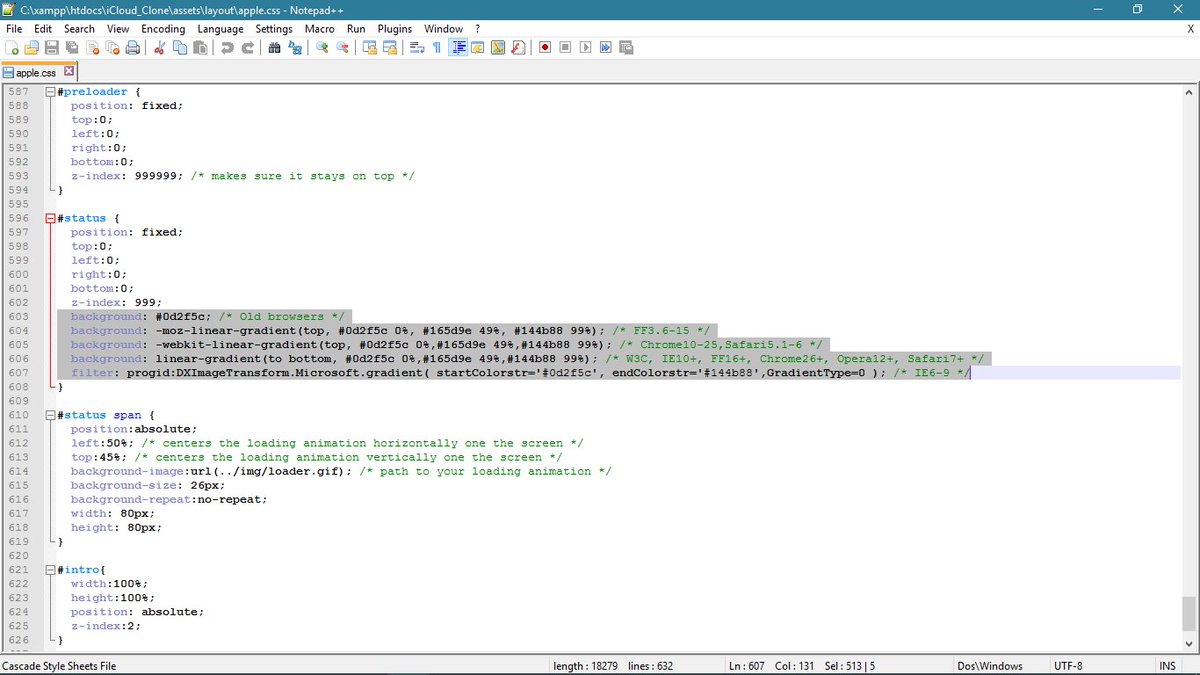Open the Language menu
This screenshot has width=1200, height=675.
[220, 29]
